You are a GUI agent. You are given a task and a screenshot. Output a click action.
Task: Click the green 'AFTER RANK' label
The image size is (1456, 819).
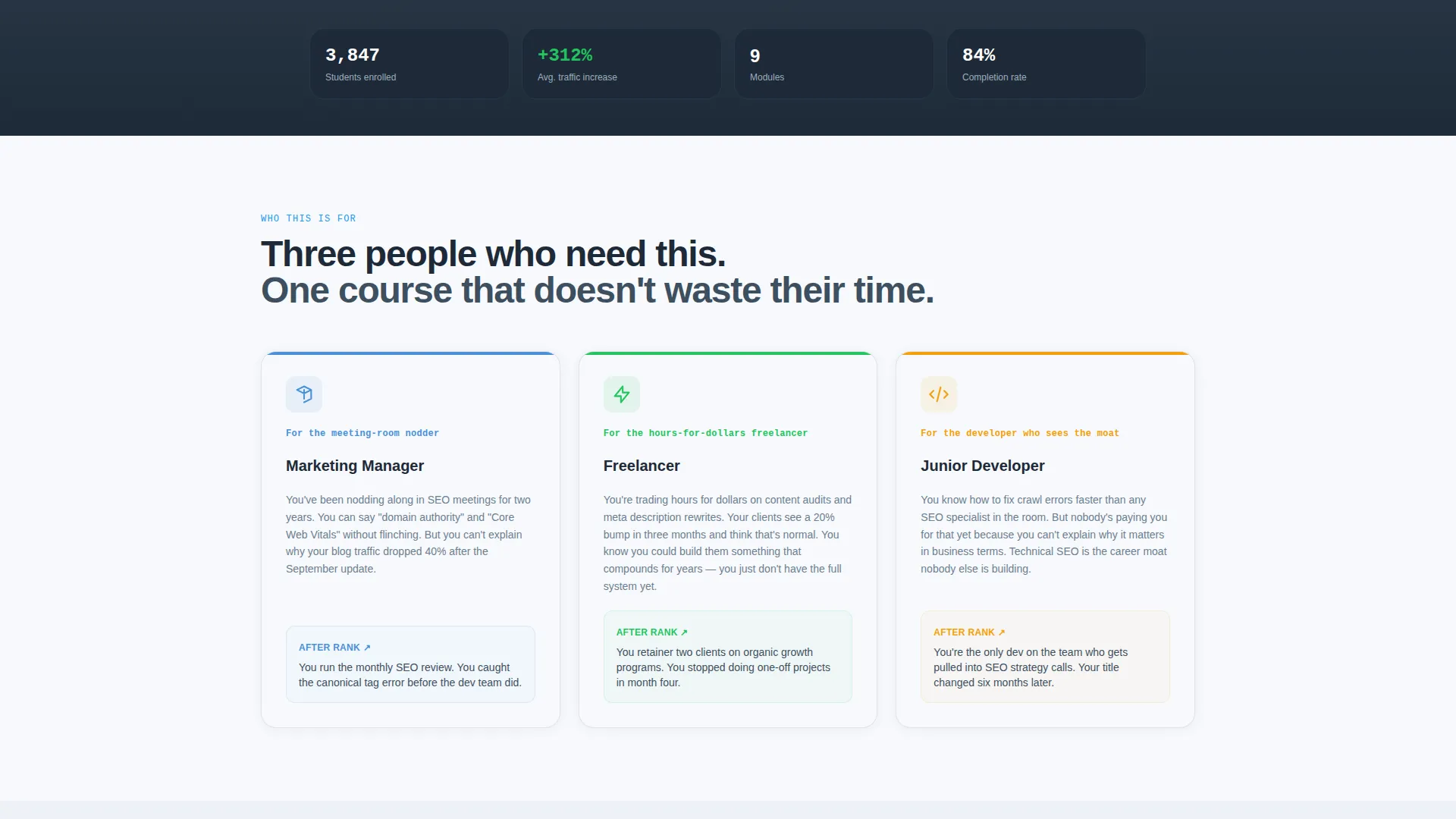click(647, 632)
